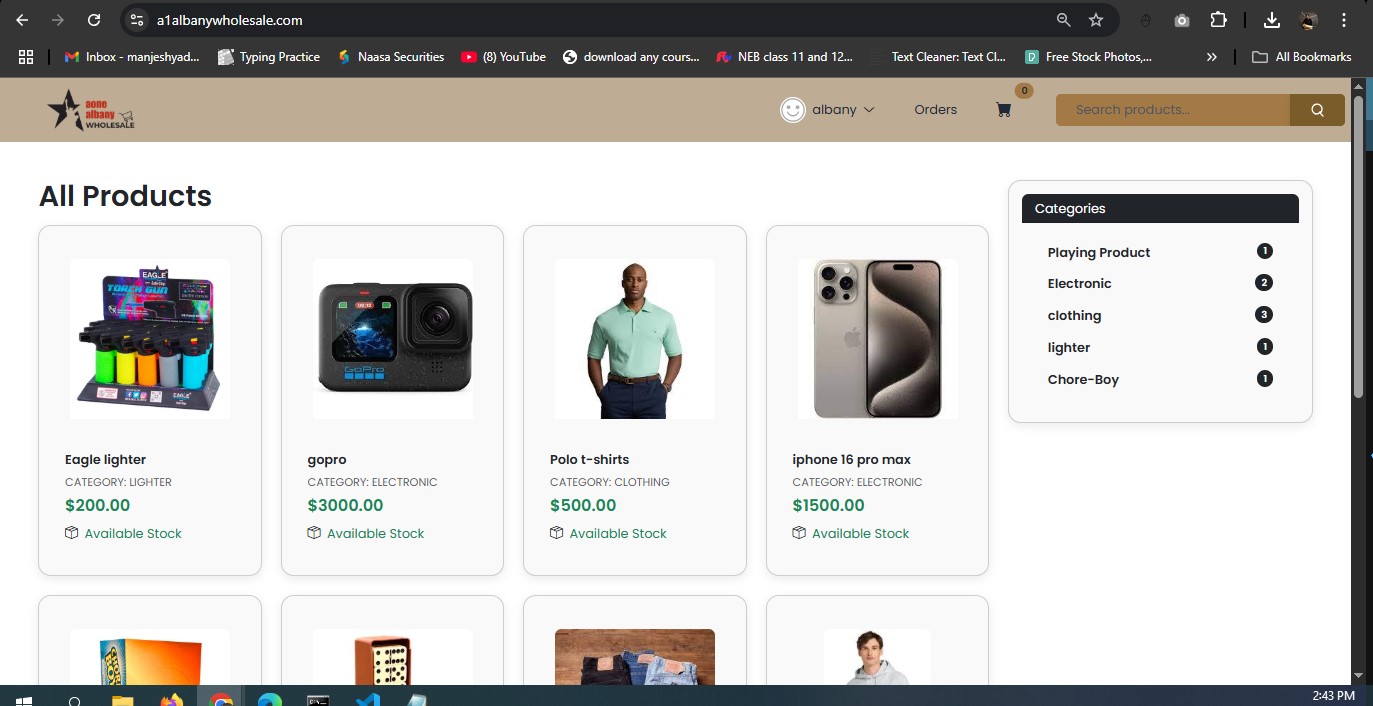Screen dimensions: 1373x706
Task: Open Visual Studio Code from the taskbar
Action: point(367,699)
